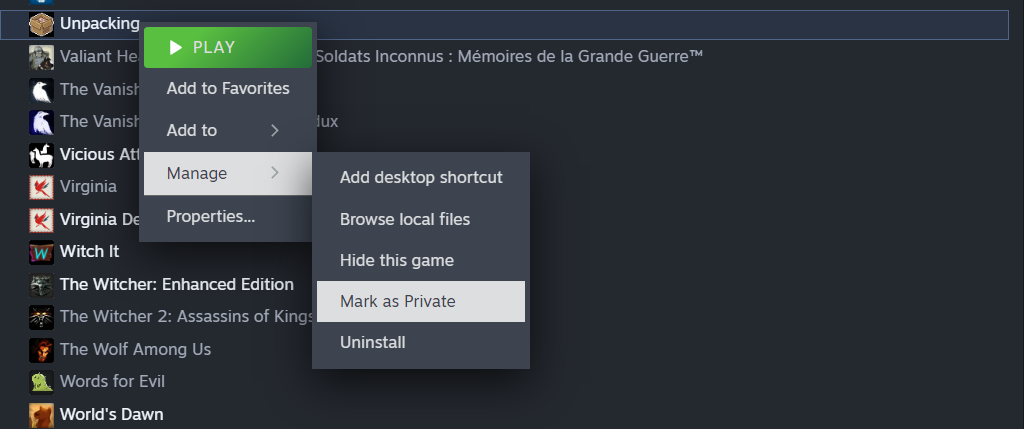This screenshot has width=1024, height=429.
Task: Click the Words for Evil icon
Action: click(41, 382)
